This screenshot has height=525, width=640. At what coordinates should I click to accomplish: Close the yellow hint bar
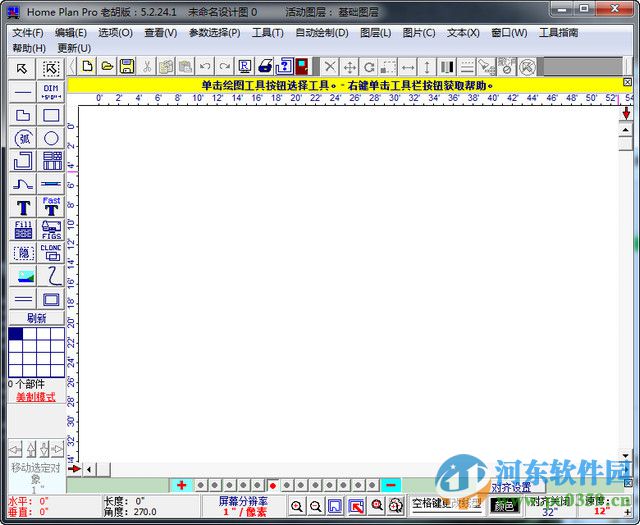(x=627, y=82)
